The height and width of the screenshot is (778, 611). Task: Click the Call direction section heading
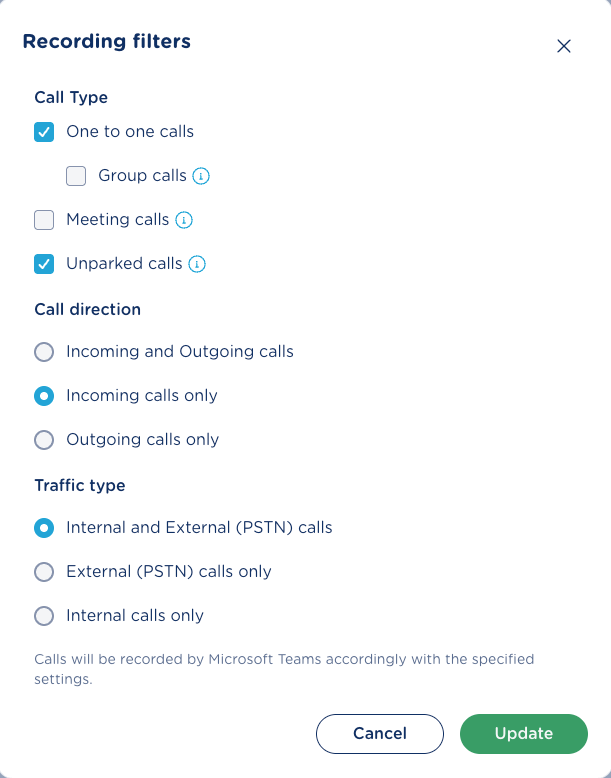click(87, 310)
